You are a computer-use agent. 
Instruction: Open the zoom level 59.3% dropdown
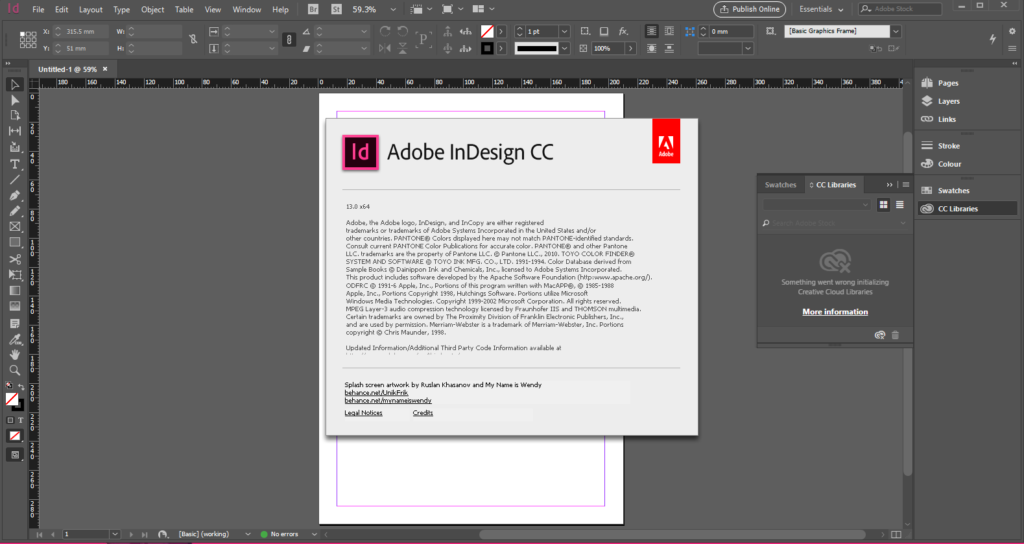click(392, 10)
